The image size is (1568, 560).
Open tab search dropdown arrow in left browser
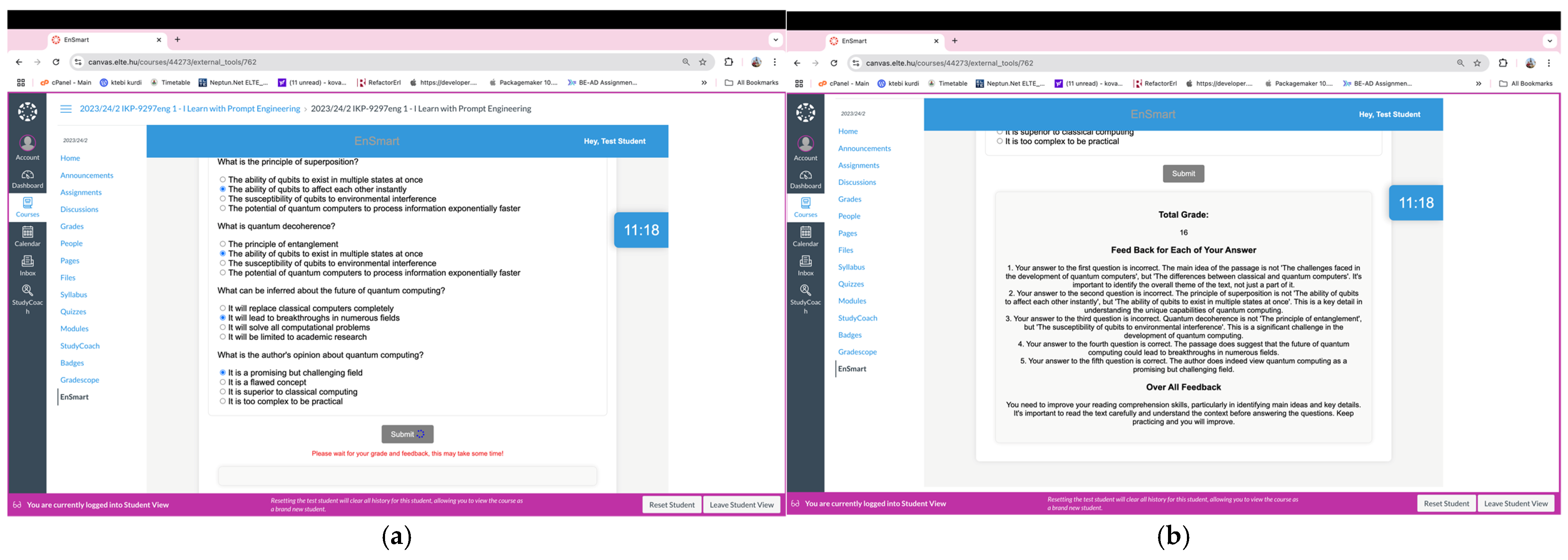tap(775, 40)
